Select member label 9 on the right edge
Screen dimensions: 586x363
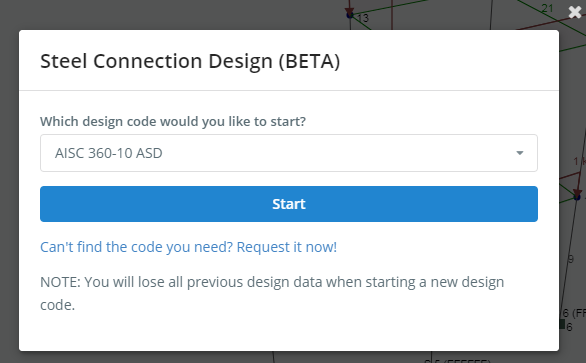[571, 259]
